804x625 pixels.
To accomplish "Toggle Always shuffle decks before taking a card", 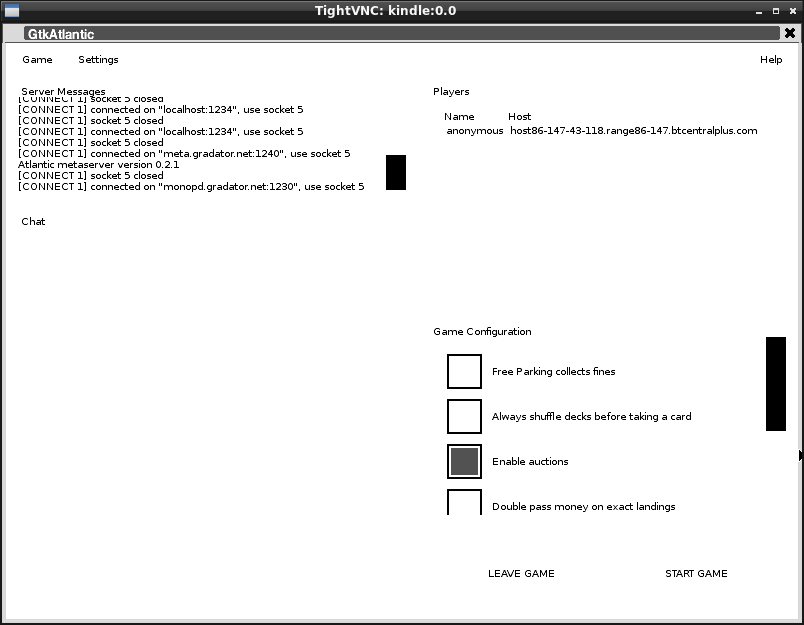I will [x=464, y=416].
